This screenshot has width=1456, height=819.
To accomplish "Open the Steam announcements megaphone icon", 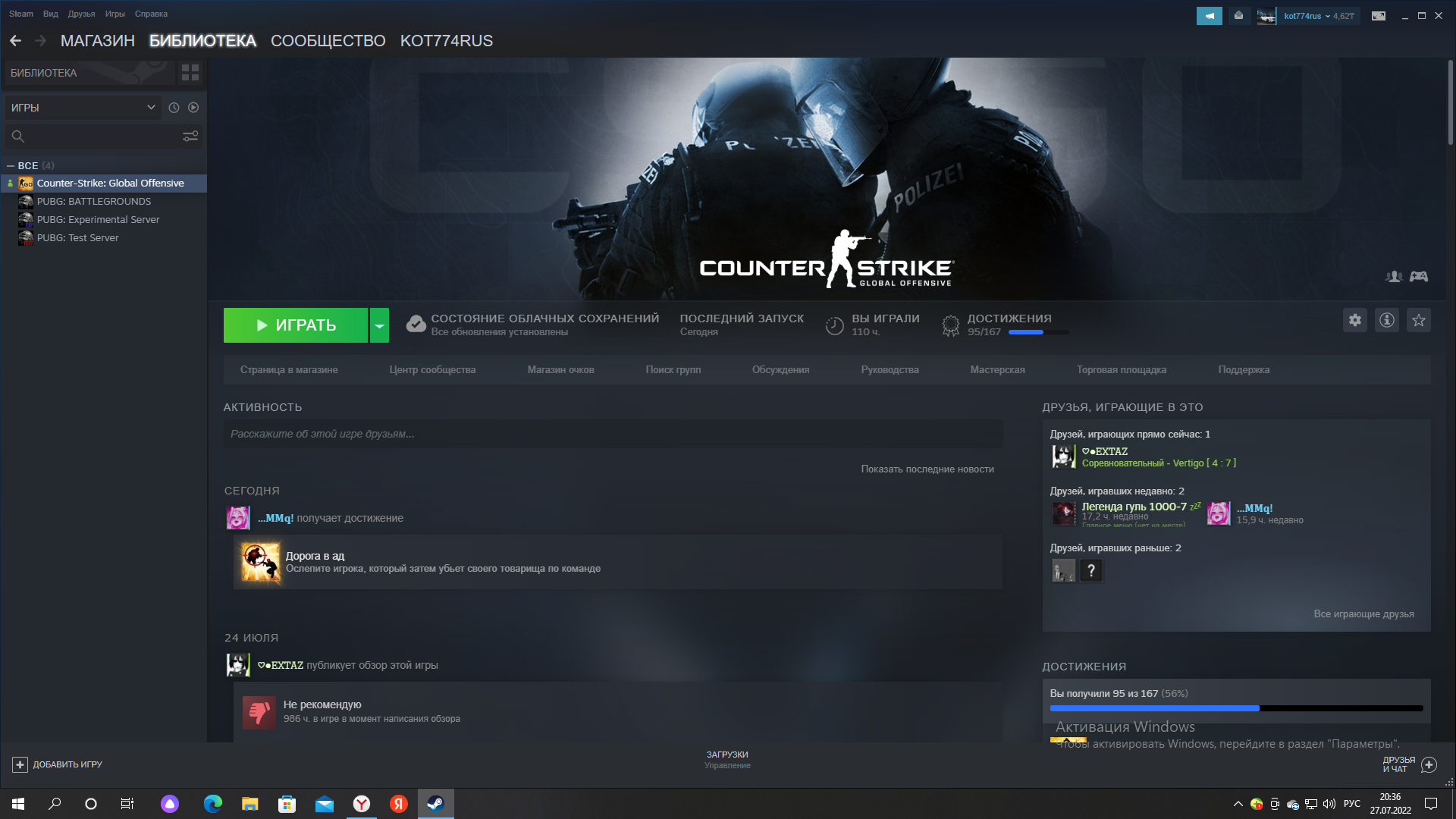I will pos(1209,16).
